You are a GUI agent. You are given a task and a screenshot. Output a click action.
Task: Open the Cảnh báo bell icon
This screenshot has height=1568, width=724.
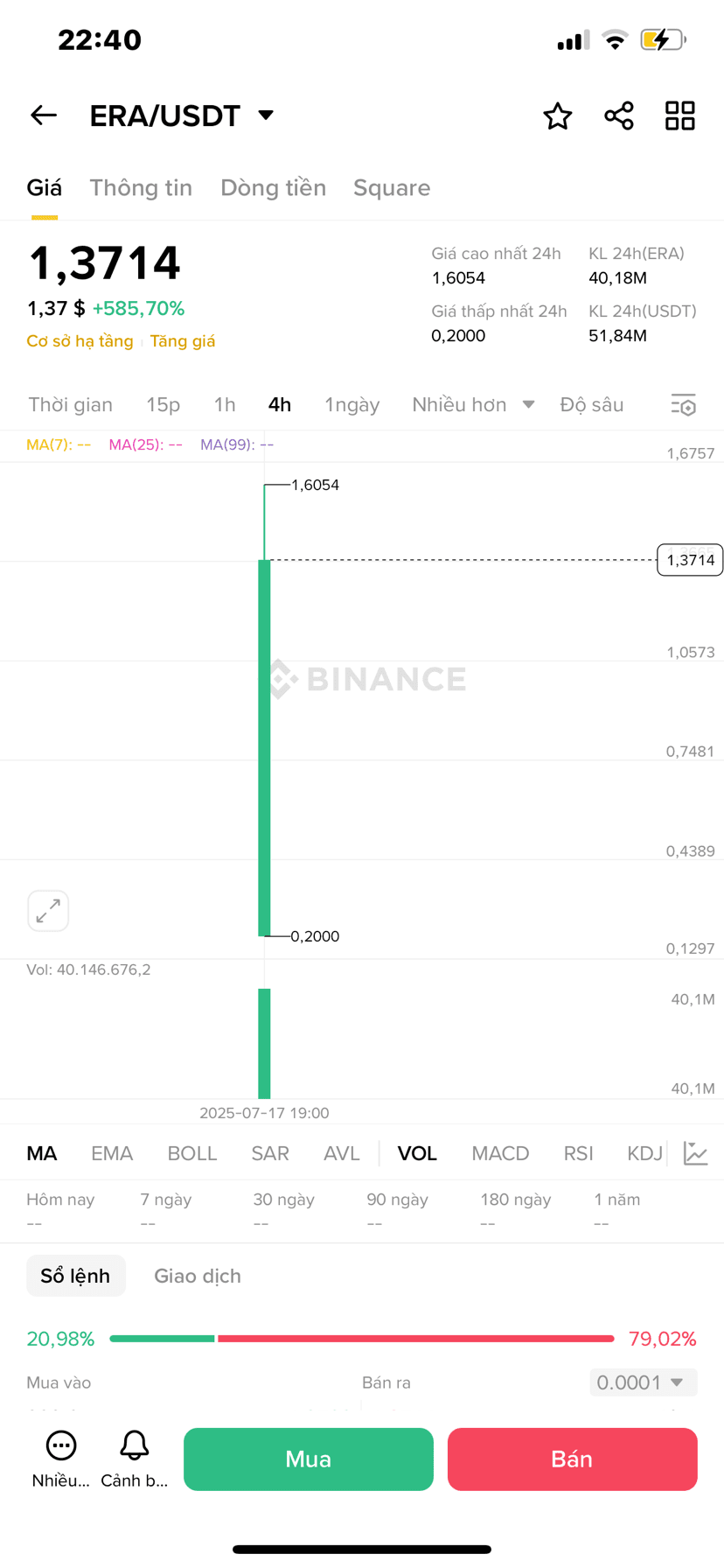click(x=134, y=1445)
